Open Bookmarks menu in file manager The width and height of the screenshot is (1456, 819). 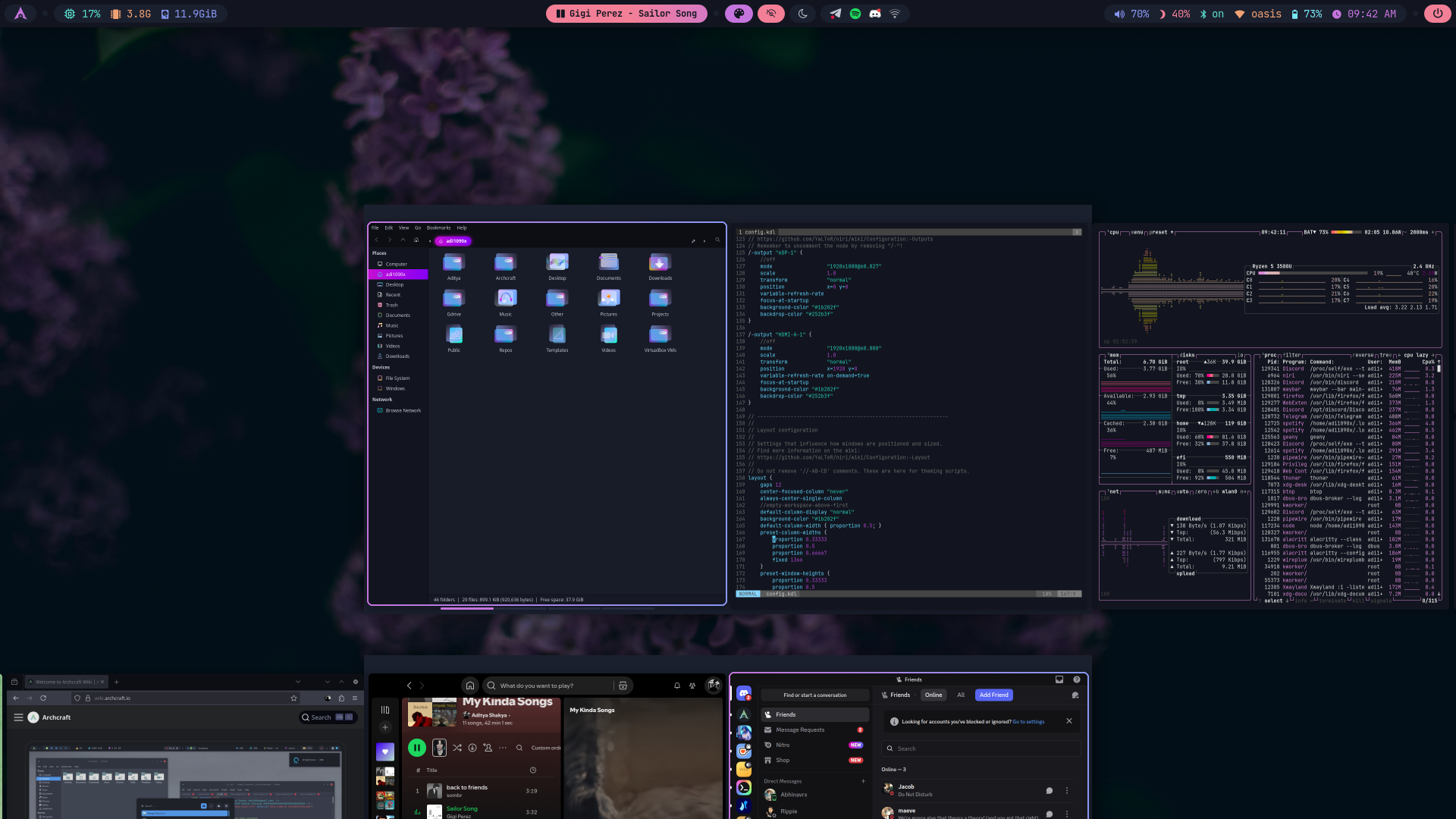click(x=438, y=227)
